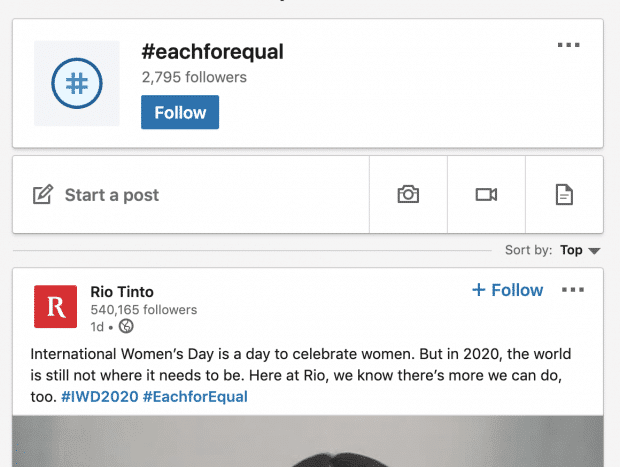Add a photo with the camera icon

[x=408, y=195]
